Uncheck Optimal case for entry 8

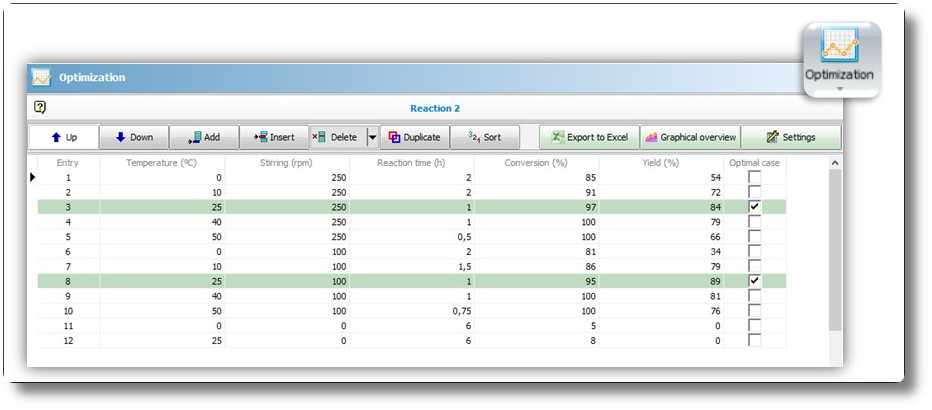[x=754, y=280]
